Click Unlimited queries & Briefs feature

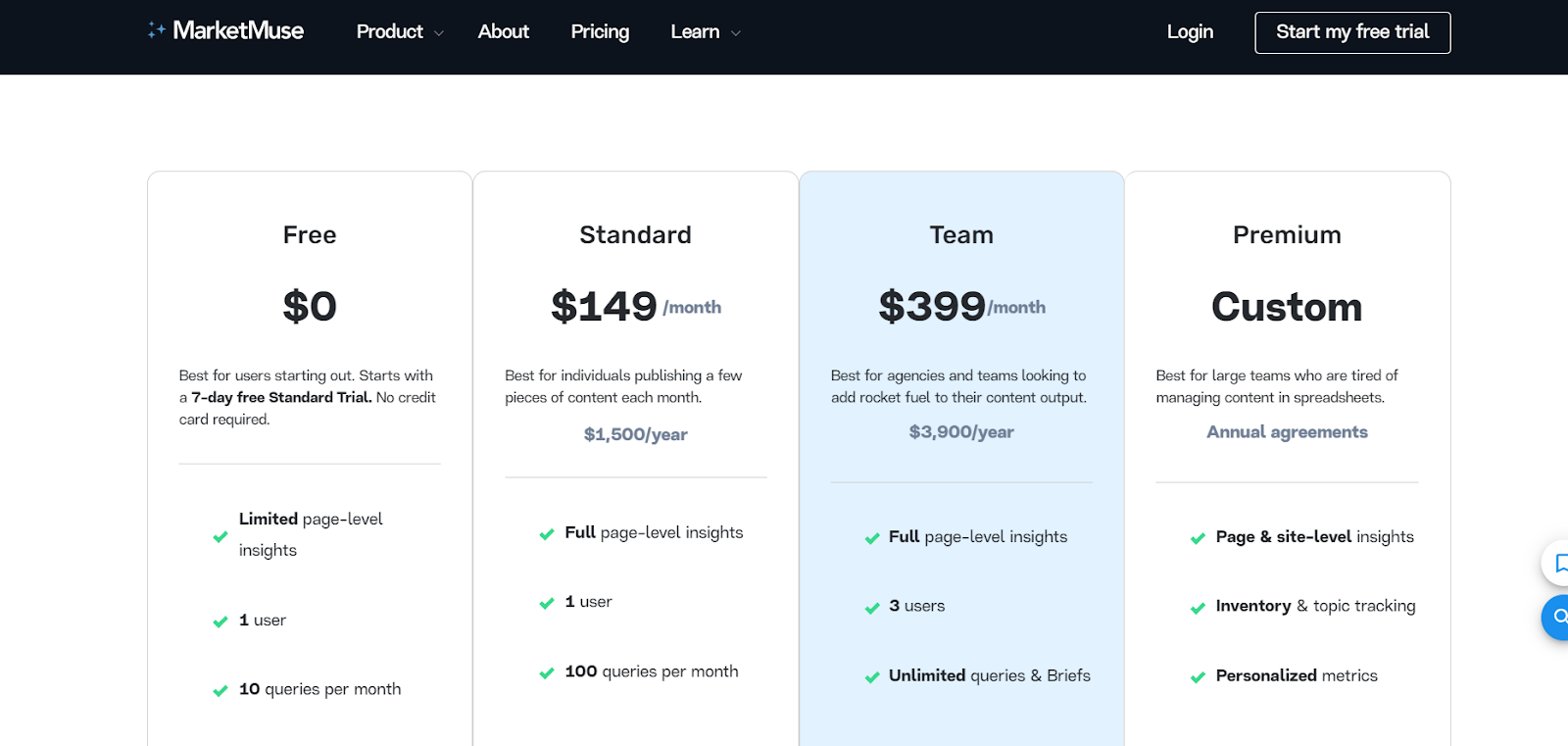989,675
